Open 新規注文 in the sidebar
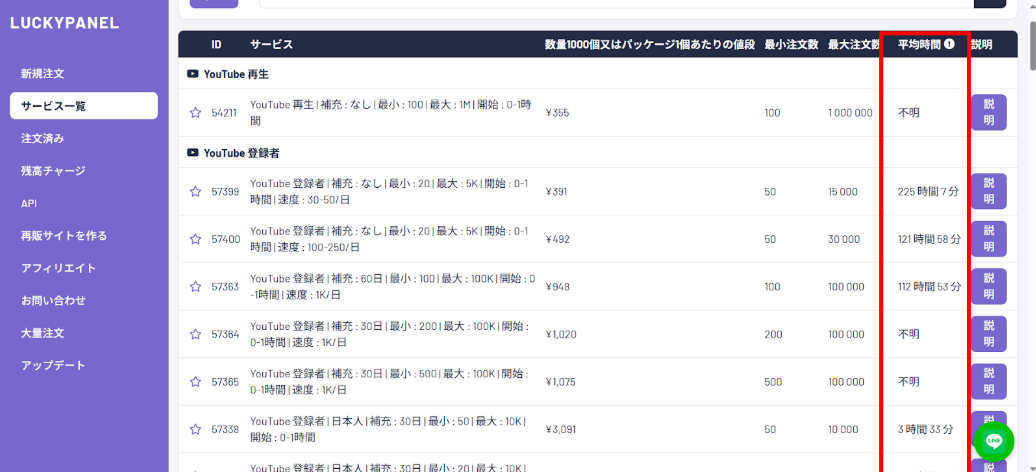 [84, 73]
